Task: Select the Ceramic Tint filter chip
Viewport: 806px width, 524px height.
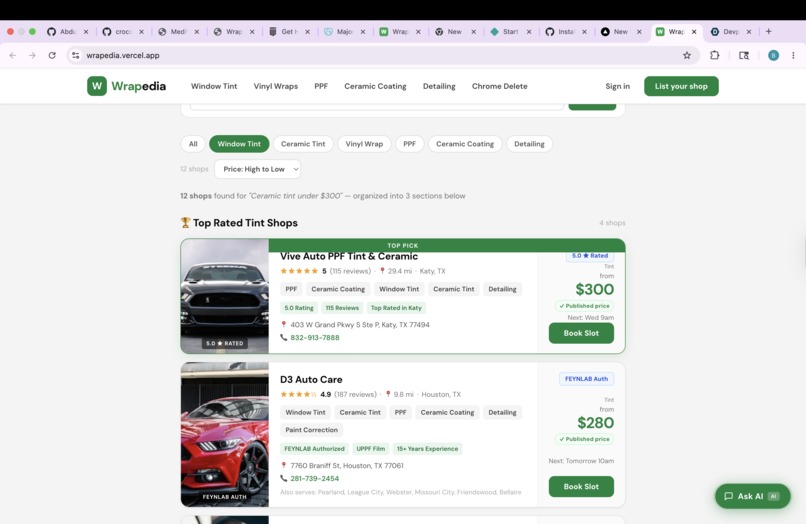Action: (x=303, y=144)
